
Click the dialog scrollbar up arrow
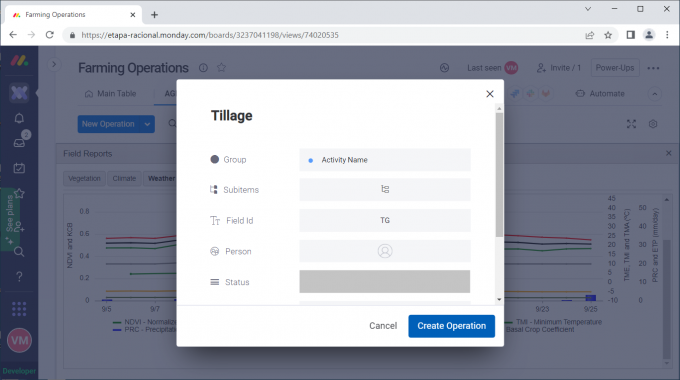click(499, 108)
